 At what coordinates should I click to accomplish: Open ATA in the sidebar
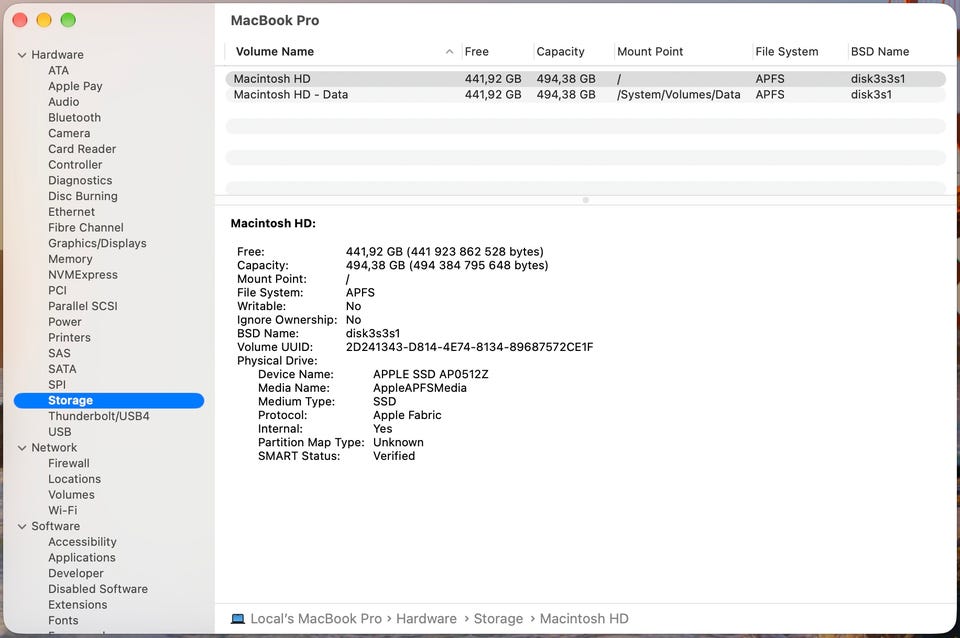click(x=59, y=71)
